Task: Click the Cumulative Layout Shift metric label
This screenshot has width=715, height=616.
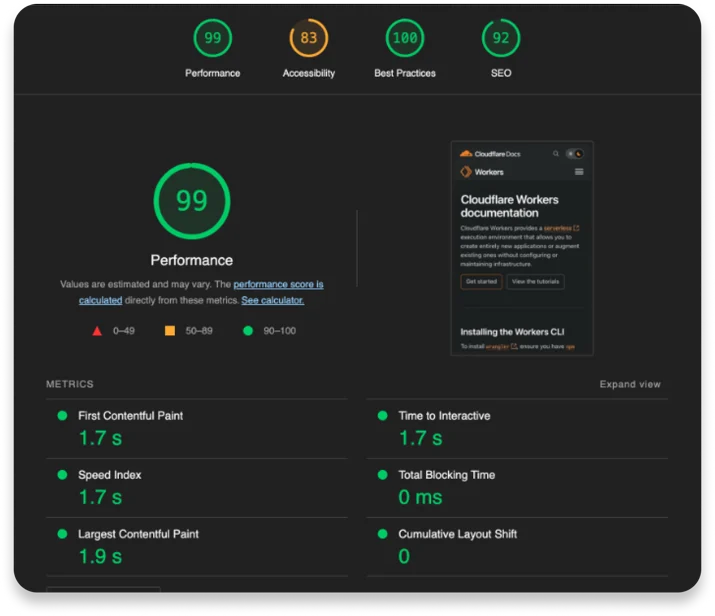Action: pyautogui.click(x=457, y=534)
